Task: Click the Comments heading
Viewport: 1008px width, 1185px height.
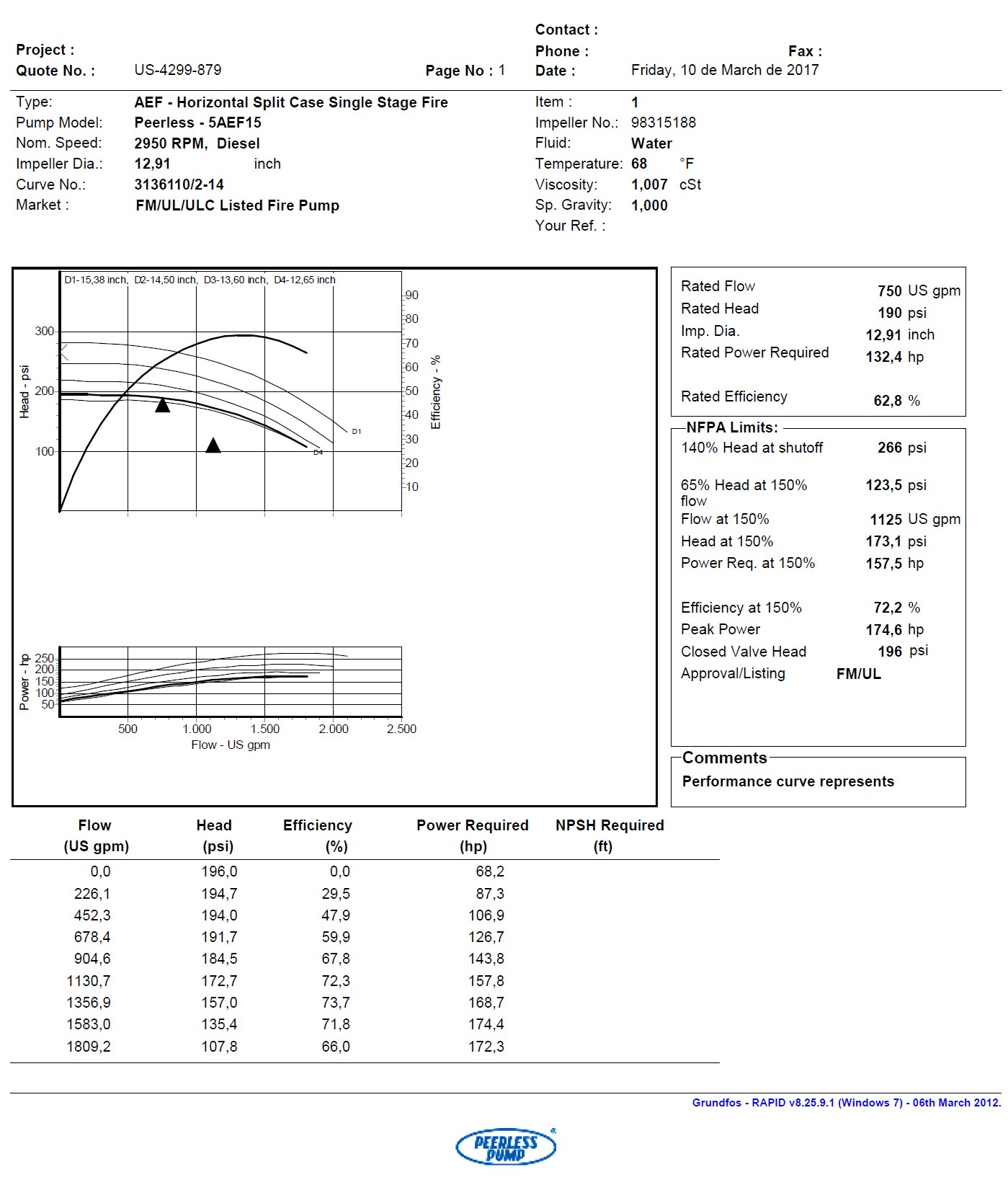Action: tap(725, 758)
